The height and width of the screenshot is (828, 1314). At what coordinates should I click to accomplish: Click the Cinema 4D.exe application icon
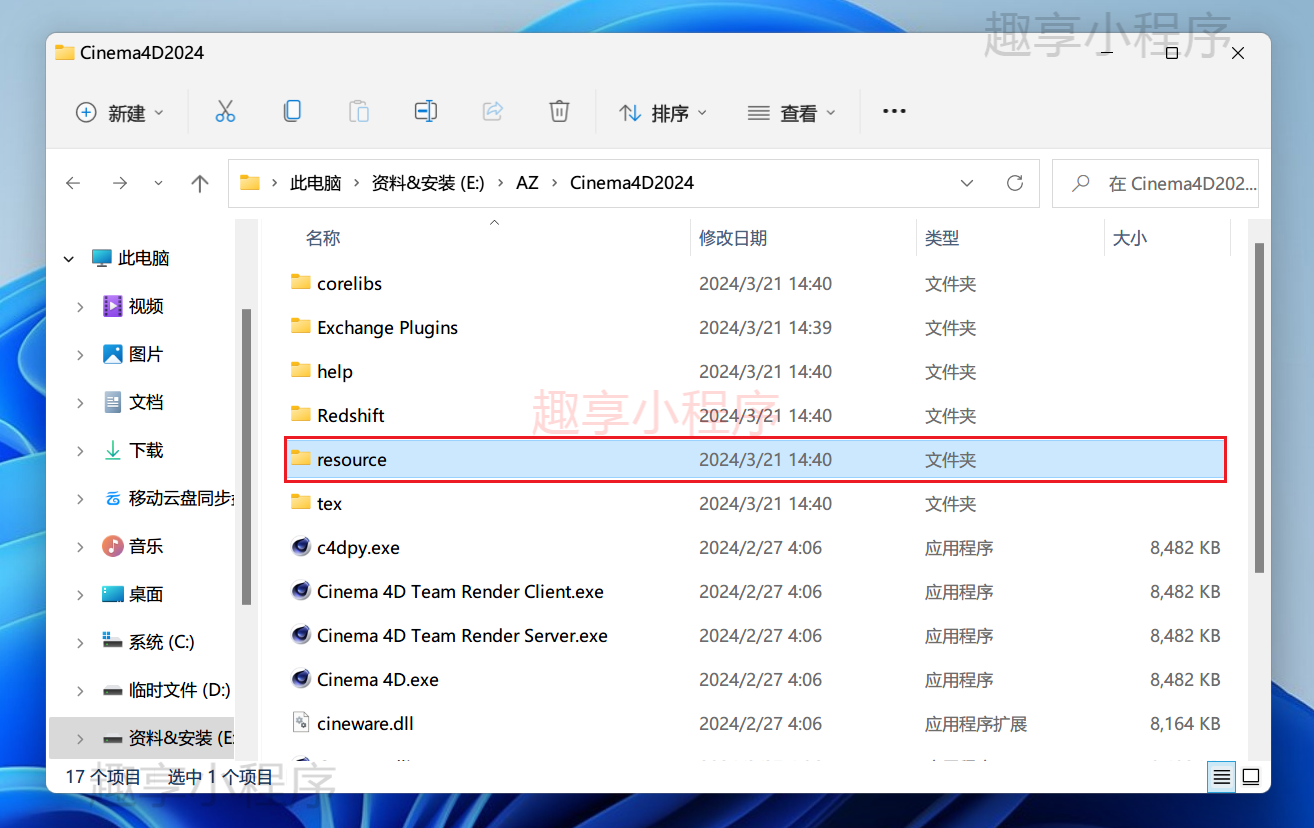(301, 679)
